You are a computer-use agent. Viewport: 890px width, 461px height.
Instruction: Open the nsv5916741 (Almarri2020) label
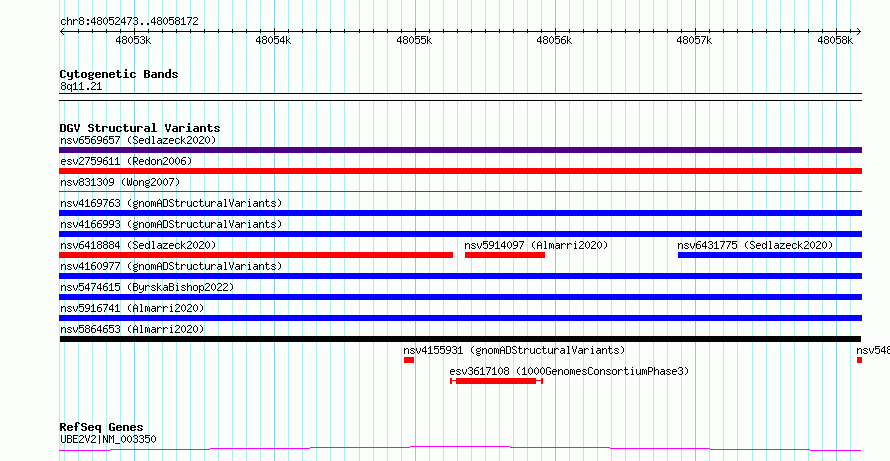point(132,308)
